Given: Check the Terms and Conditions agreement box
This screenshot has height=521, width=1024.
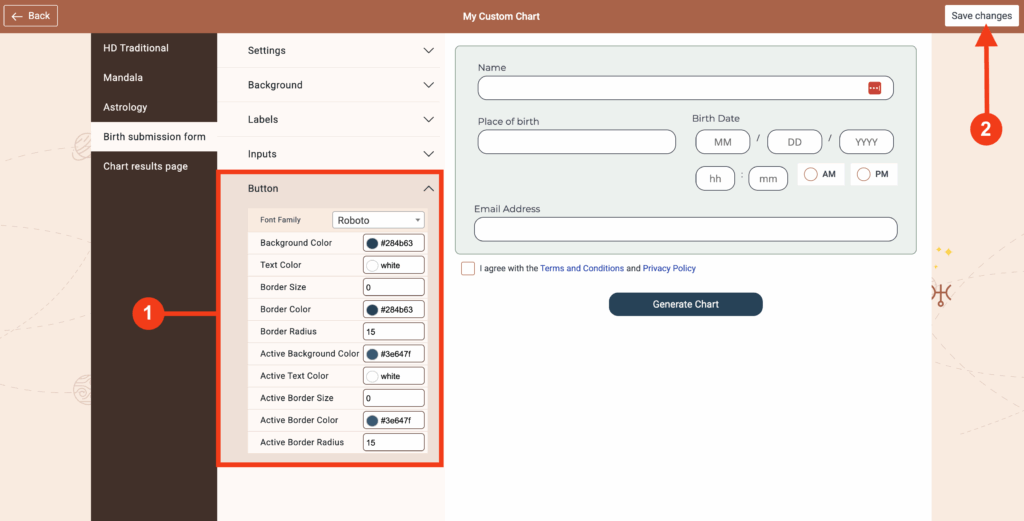Looking at the screenshot, I should (468, 269).
